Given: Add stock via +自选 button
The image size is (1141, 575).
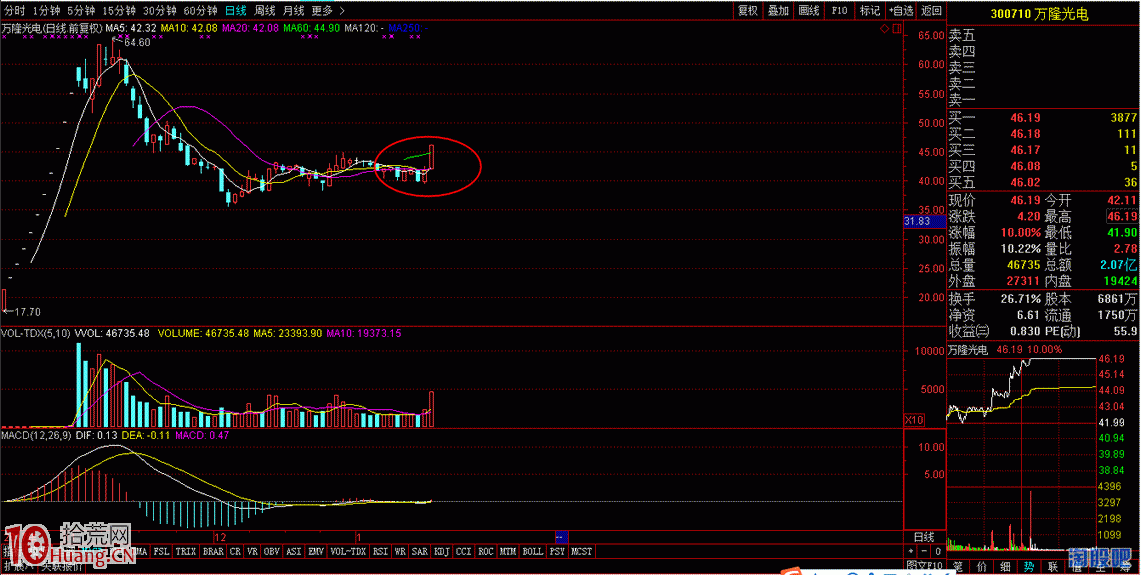Looking at the screenshot, I should [x=900, y=10].
